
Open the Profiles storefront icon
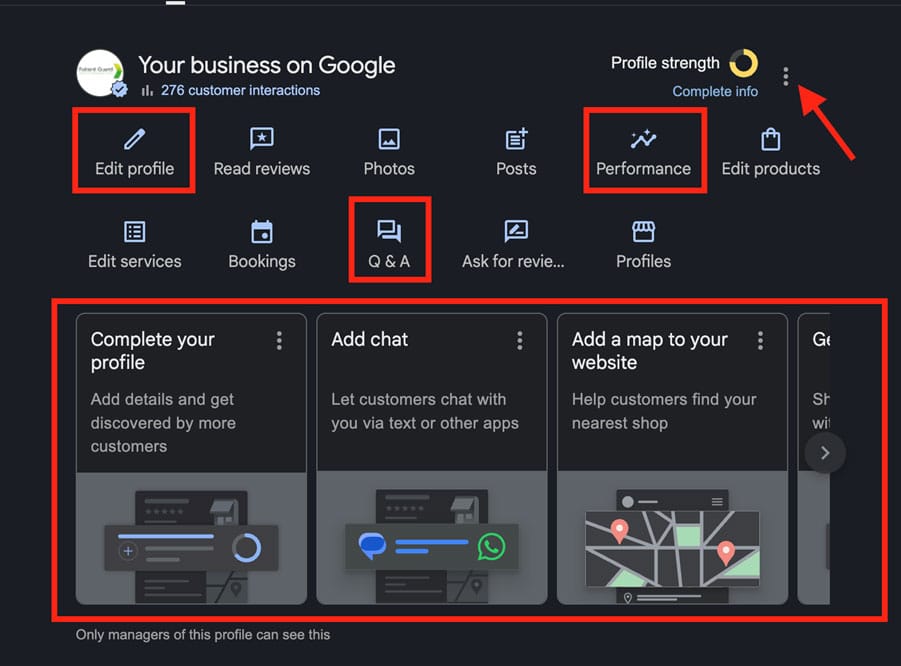click(x=643, y=232)
